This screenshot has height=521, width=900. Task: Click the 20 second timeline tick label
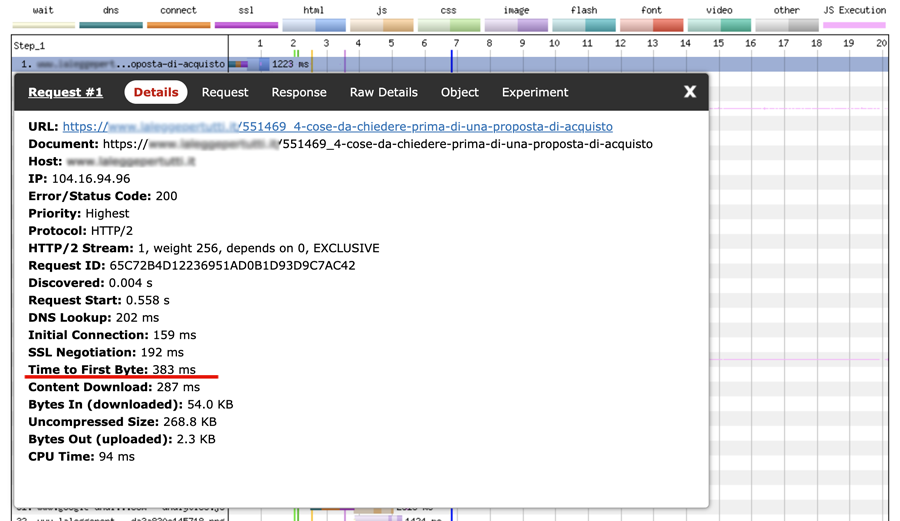click(x=881, y=43)
